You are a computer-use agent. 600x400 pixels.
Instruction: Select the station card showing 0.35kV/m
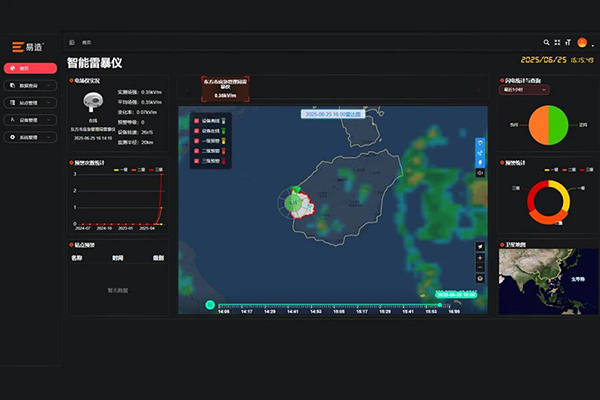tap(225, 89)
